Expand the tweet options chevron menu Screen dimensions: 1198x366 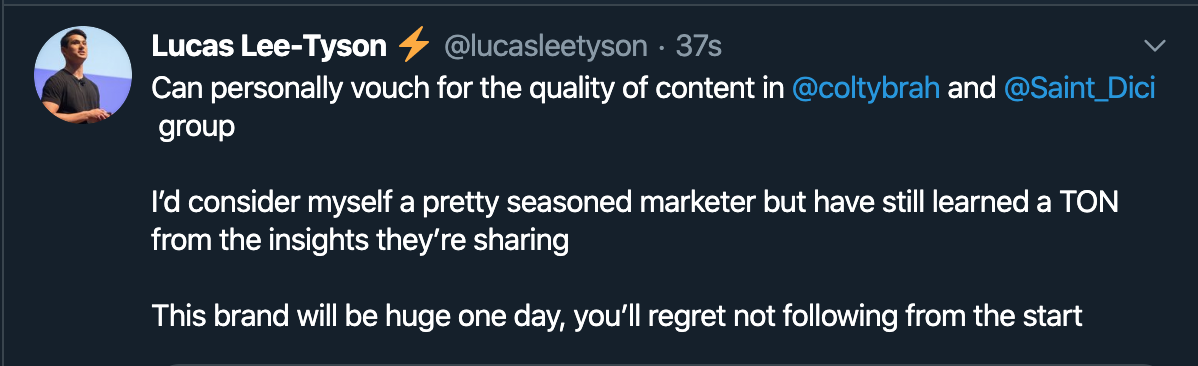click(1154, 47)
